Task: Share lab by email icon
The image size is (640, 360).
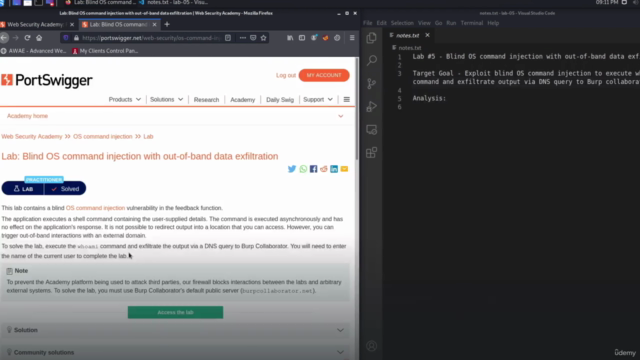Action: 344,169
